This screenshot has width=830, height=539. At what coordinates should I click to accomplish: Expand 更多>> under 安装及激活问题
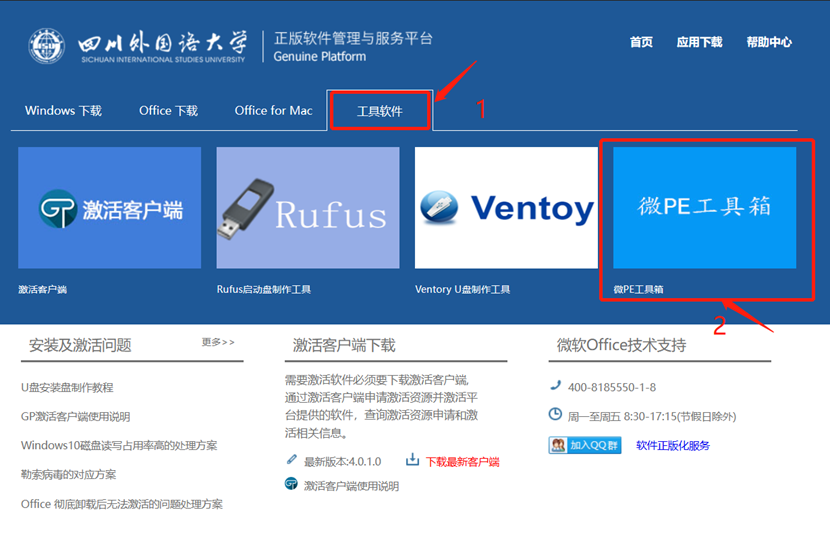pos(218,342)
